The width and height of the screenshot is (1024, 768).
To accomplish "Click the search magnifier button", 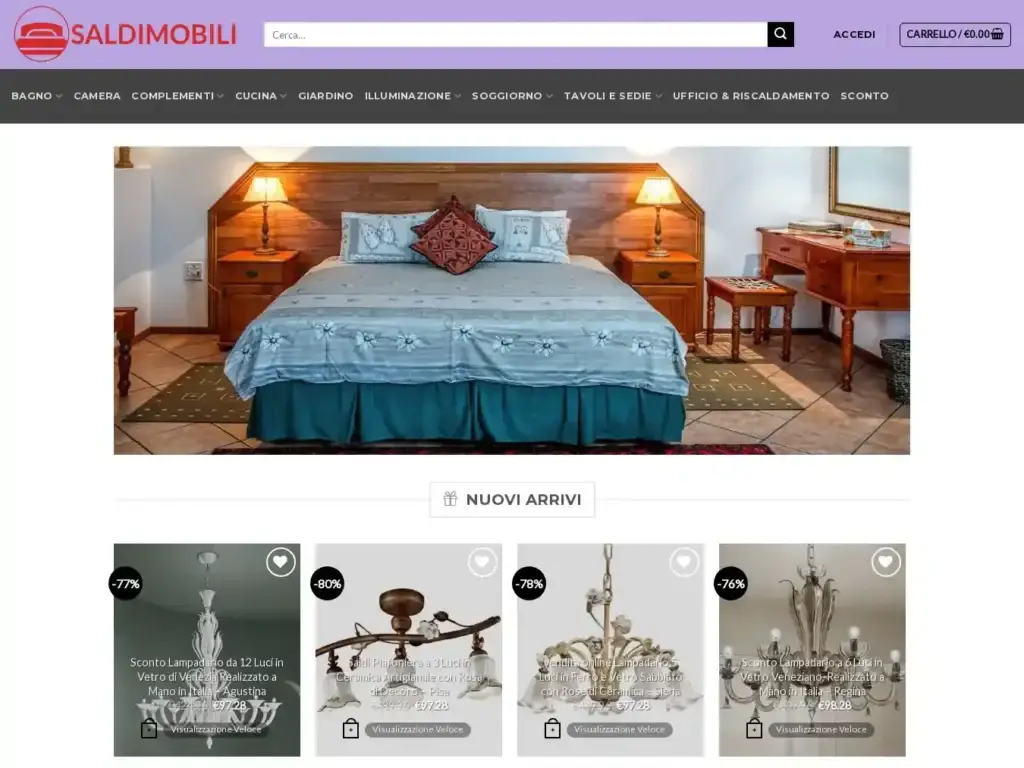I will 780,35.
